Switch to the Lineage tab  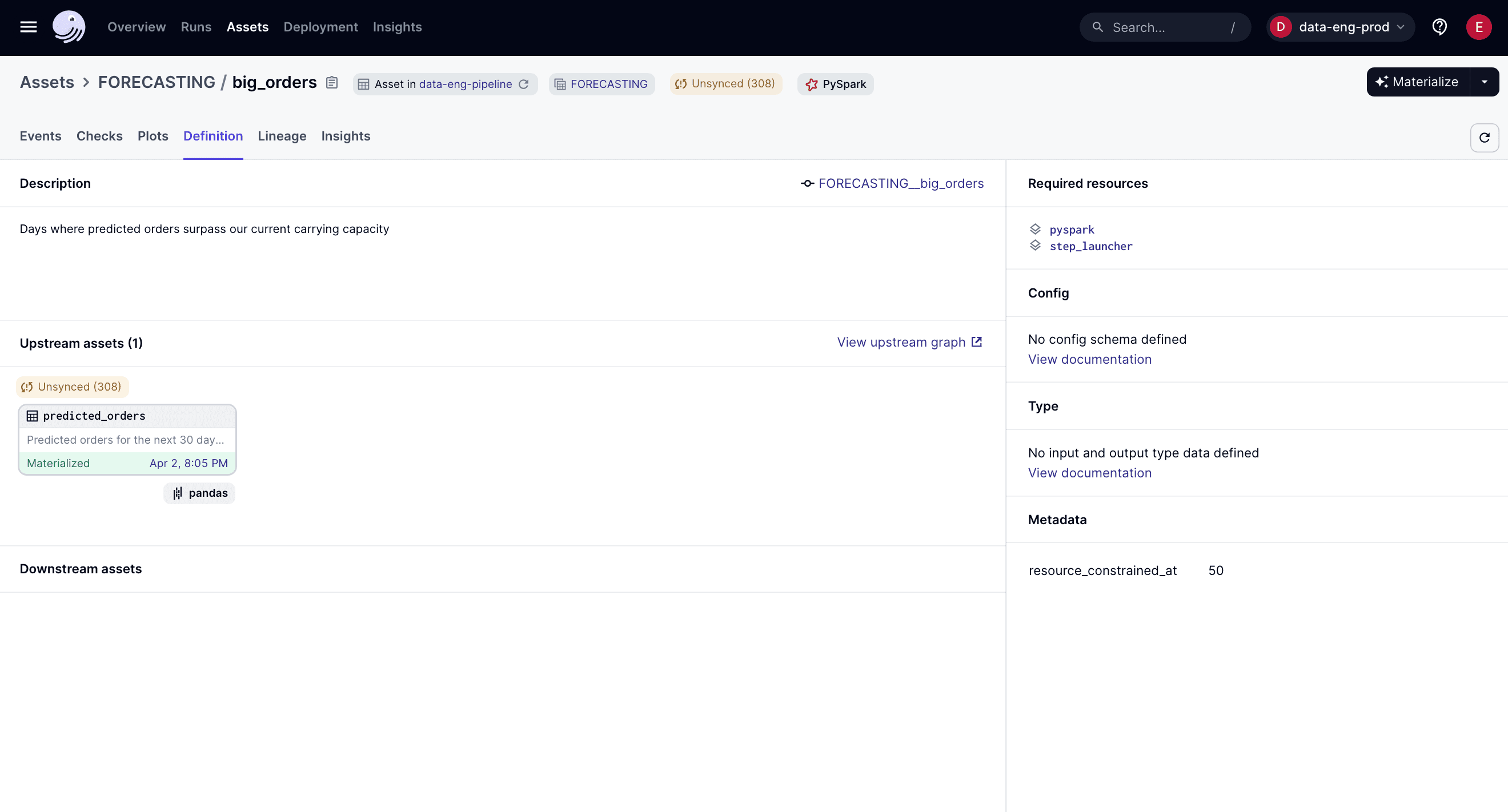282,136
